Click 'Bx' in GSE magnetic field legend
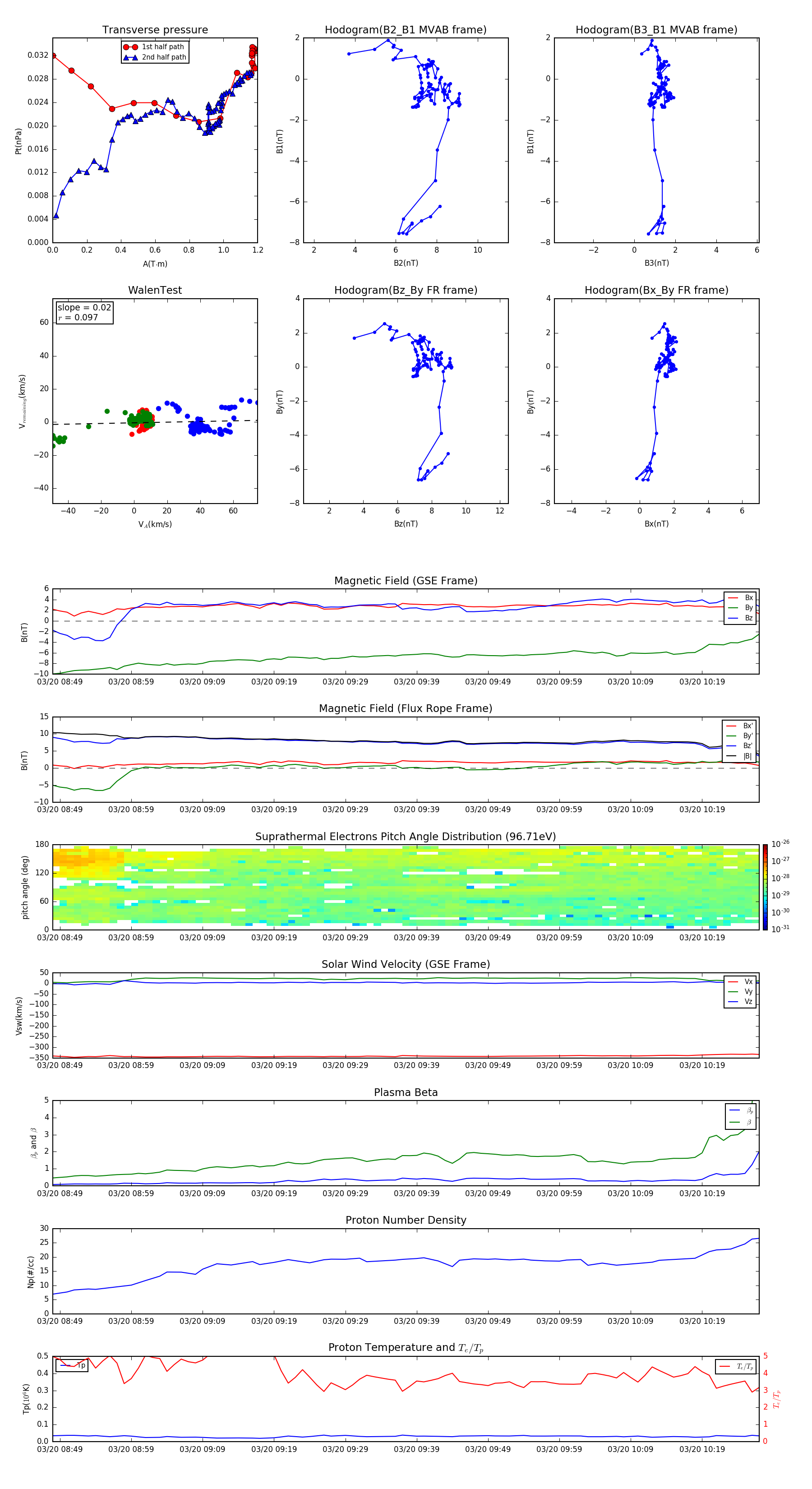The width and height of the screenshot is (812, 1489). tap(740, 598)
